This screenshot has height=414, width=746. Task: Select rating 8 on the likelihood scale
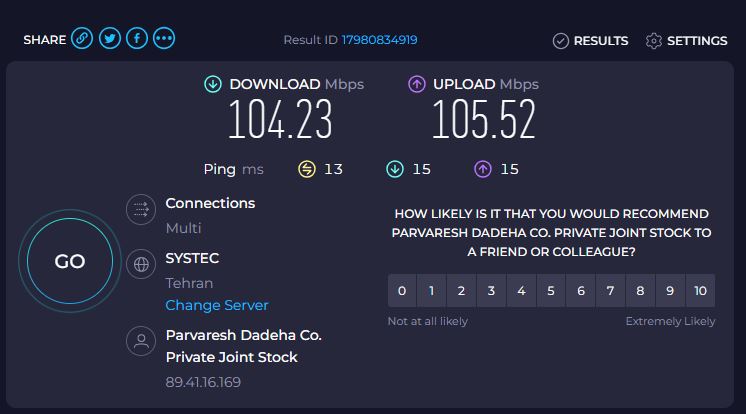click(640, 291)
